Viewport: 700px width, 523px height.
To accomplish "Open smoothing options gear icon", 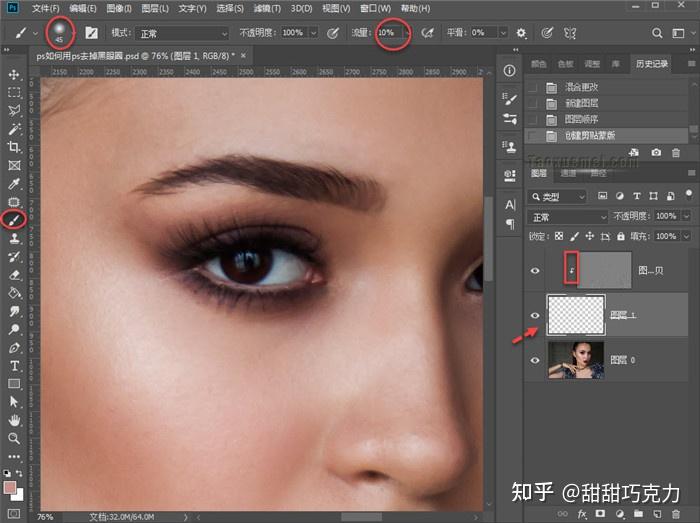I will point(521,33).
